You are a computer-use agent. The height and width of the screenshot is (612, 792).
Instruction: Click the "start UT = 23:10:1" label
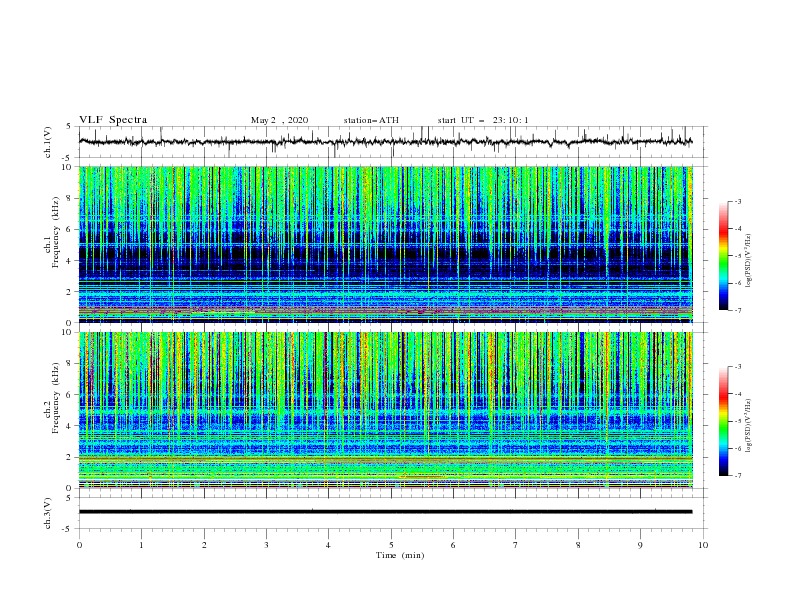pyautogui.click(x=483, y=120)
